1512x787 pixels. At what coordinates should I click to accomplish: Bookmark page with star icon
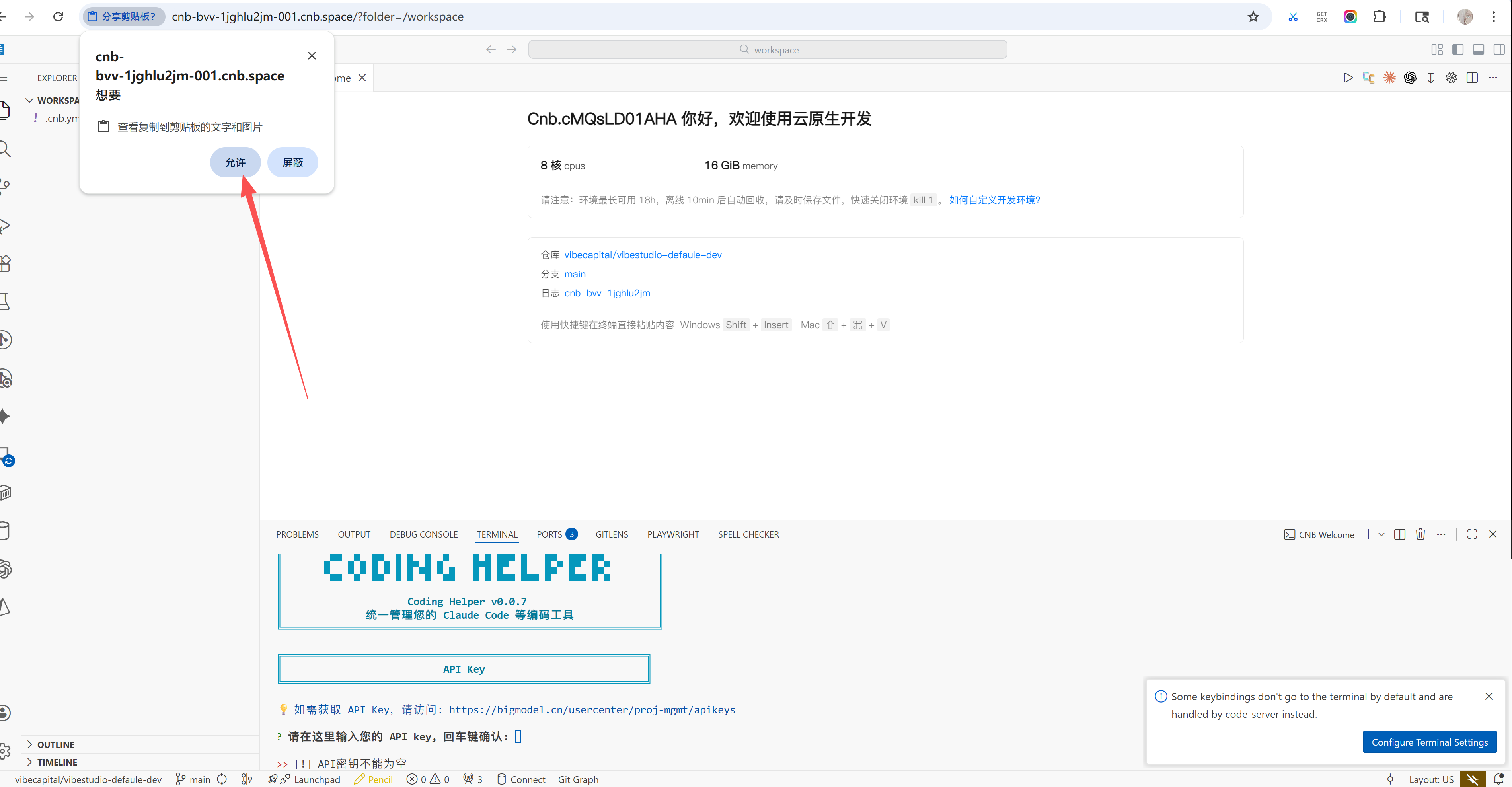click(1253, 16)
